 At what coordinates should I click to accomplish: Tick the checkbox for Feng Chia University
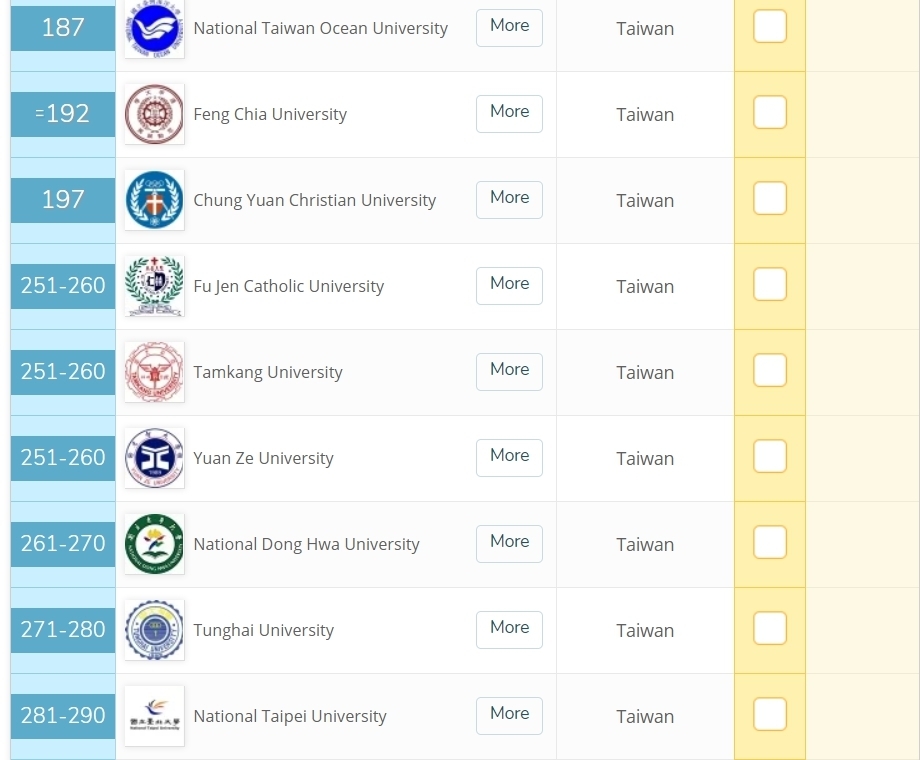point(770,112)
